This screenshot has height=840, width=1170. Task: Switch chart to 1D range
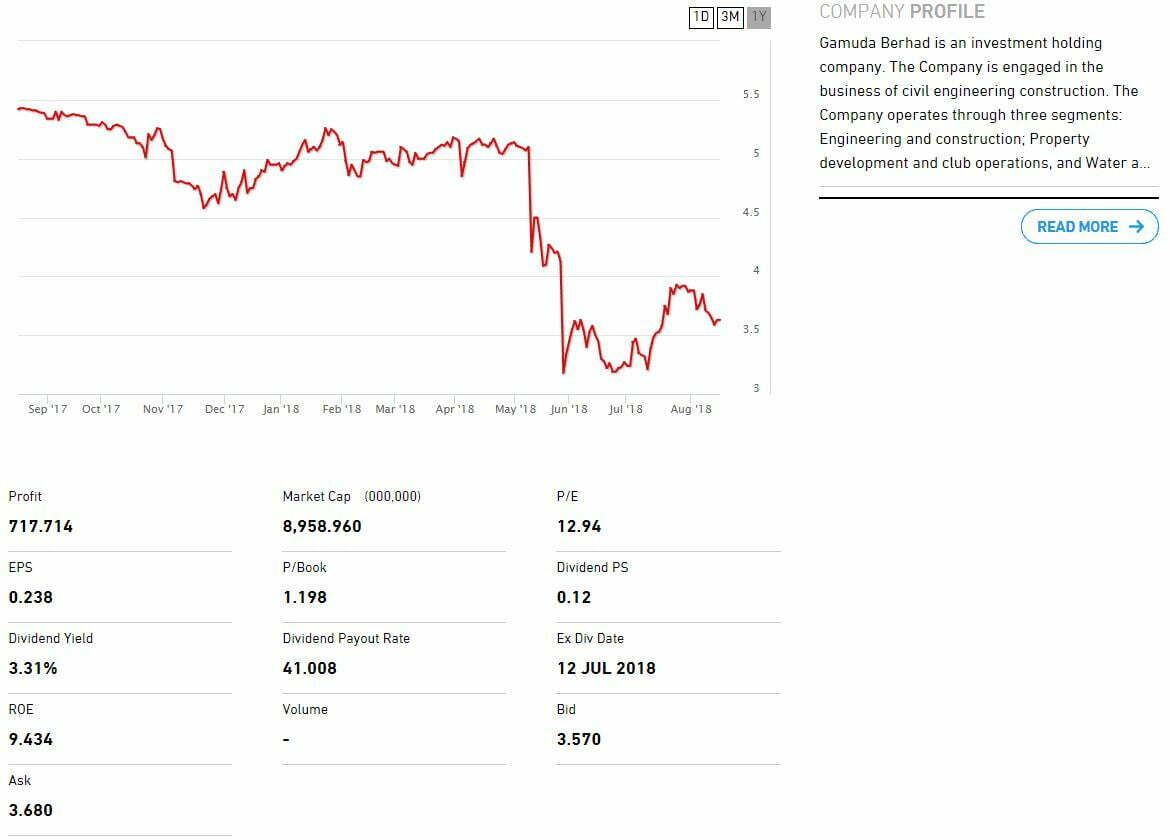(x=702, y=17)
